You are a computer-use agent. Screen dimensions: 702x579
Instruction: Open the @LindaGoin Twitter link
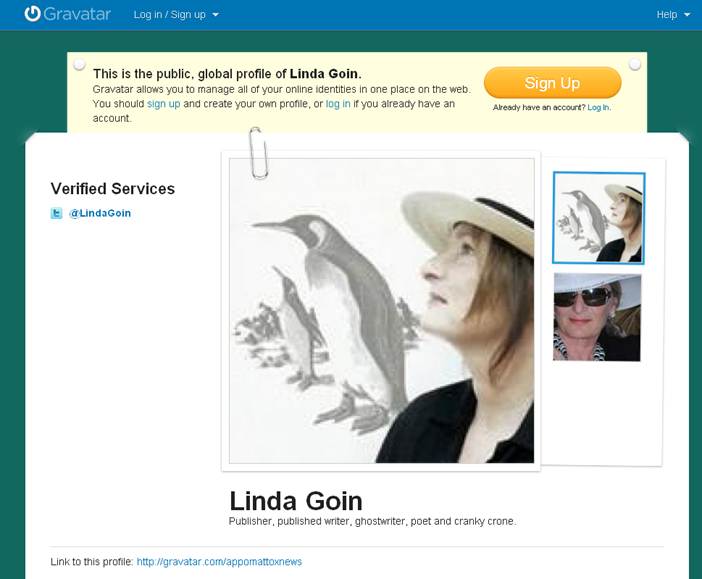(100, 213)
